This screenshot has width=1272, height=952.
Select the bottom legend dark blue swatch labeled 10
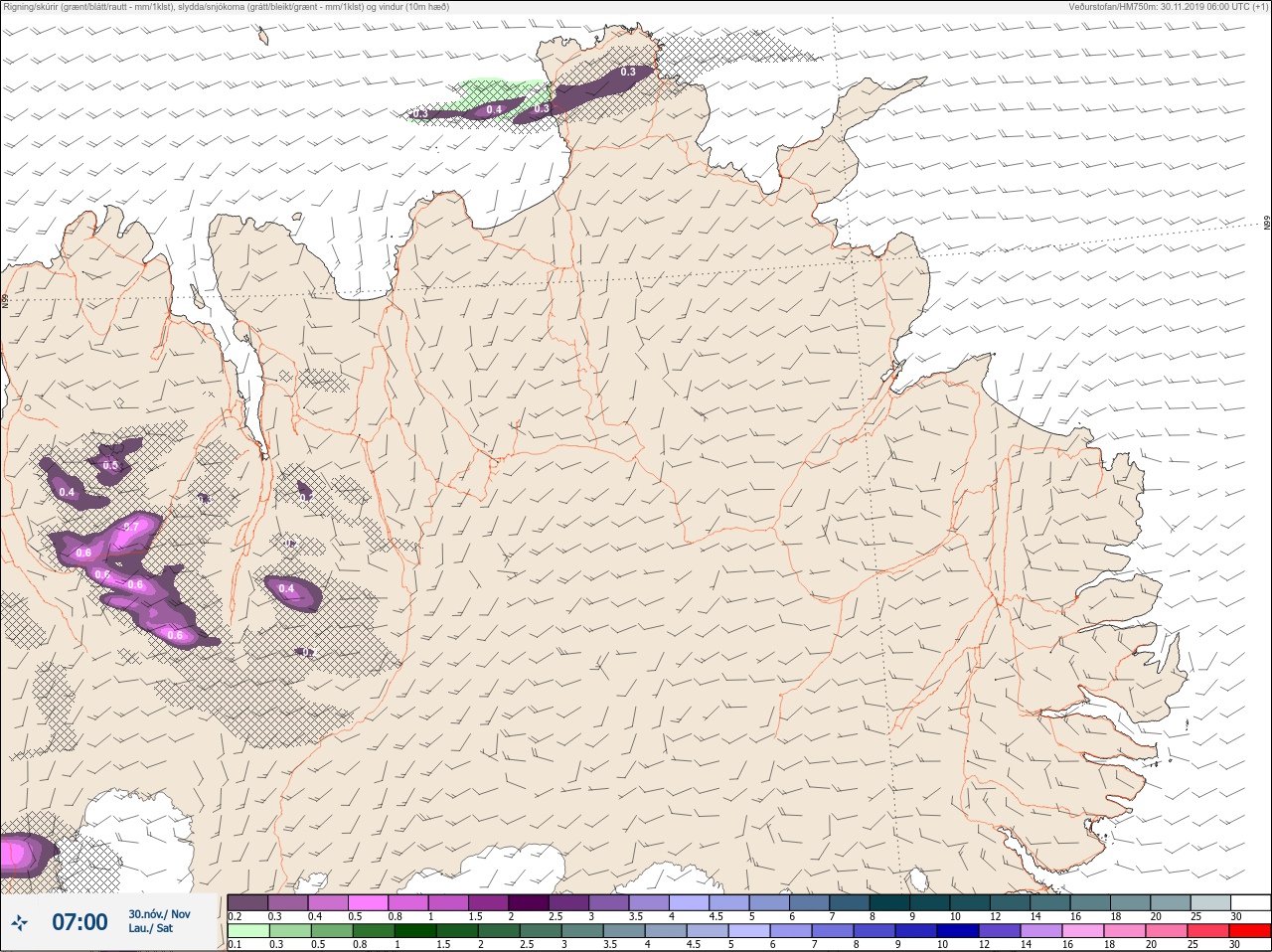coord(958,931)
